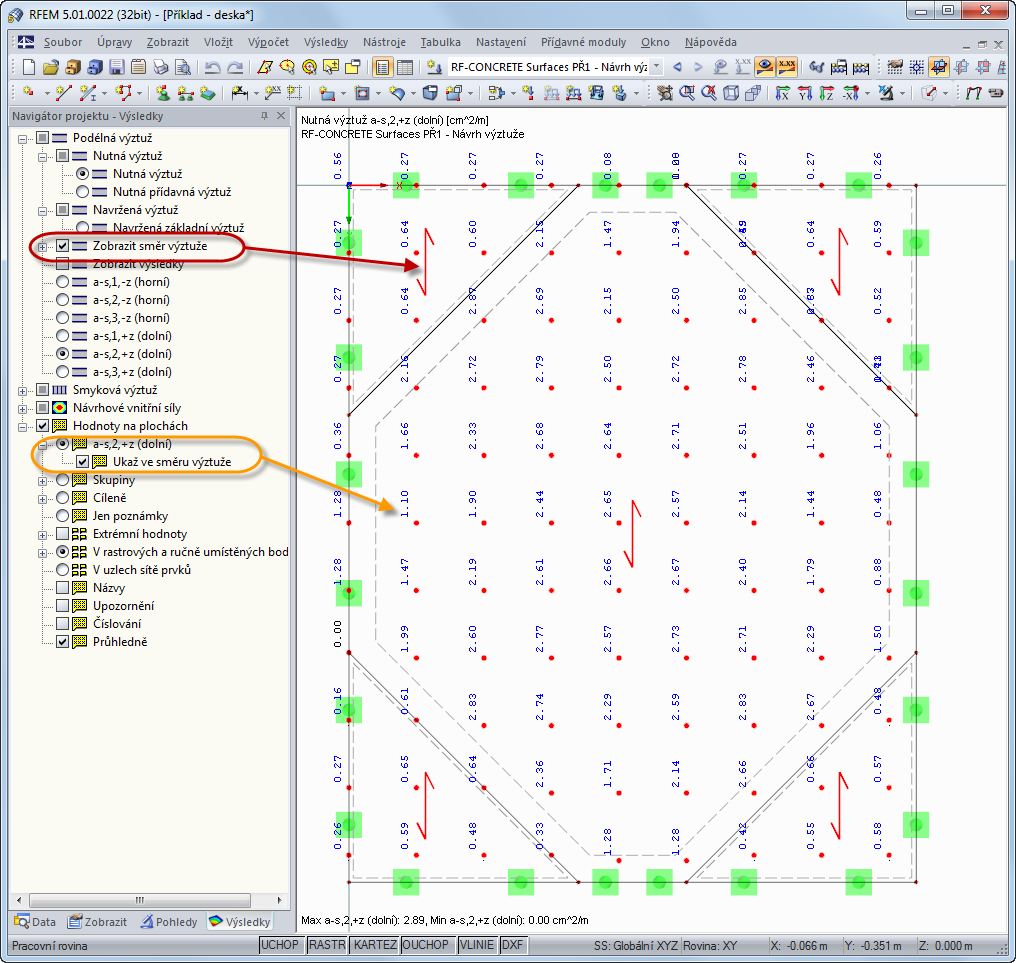The height and width of the screenshot is (963, 1016).
Task: Set view in X direction
Action: (783, 93)
